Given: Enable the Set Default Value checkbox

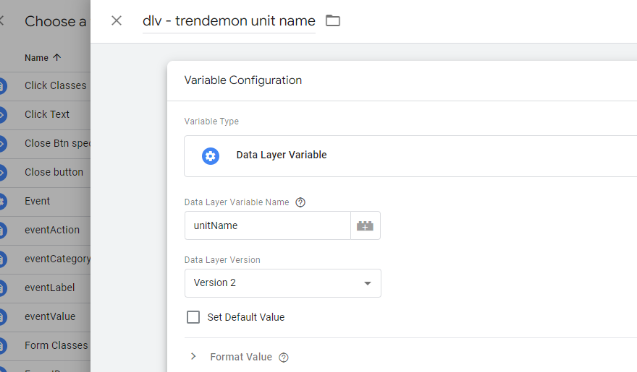Looking at the screenshot, I should click(193, 317).
